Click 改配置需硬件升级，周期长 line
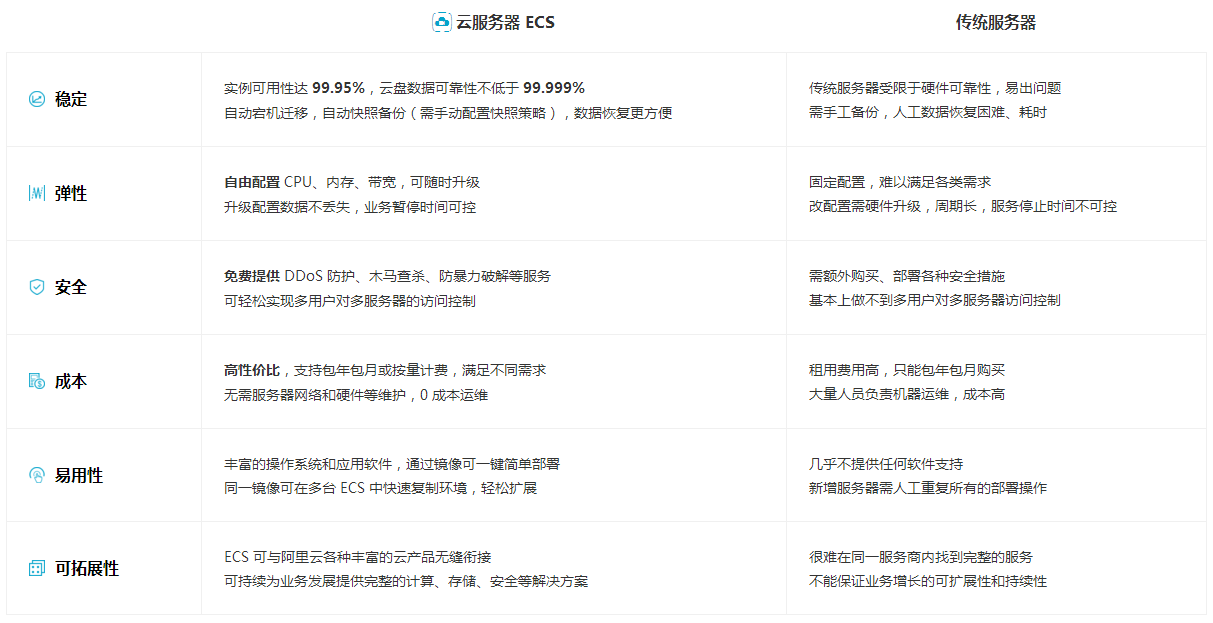The width and height of the screenshot is (1213, 623). [963, 206]
